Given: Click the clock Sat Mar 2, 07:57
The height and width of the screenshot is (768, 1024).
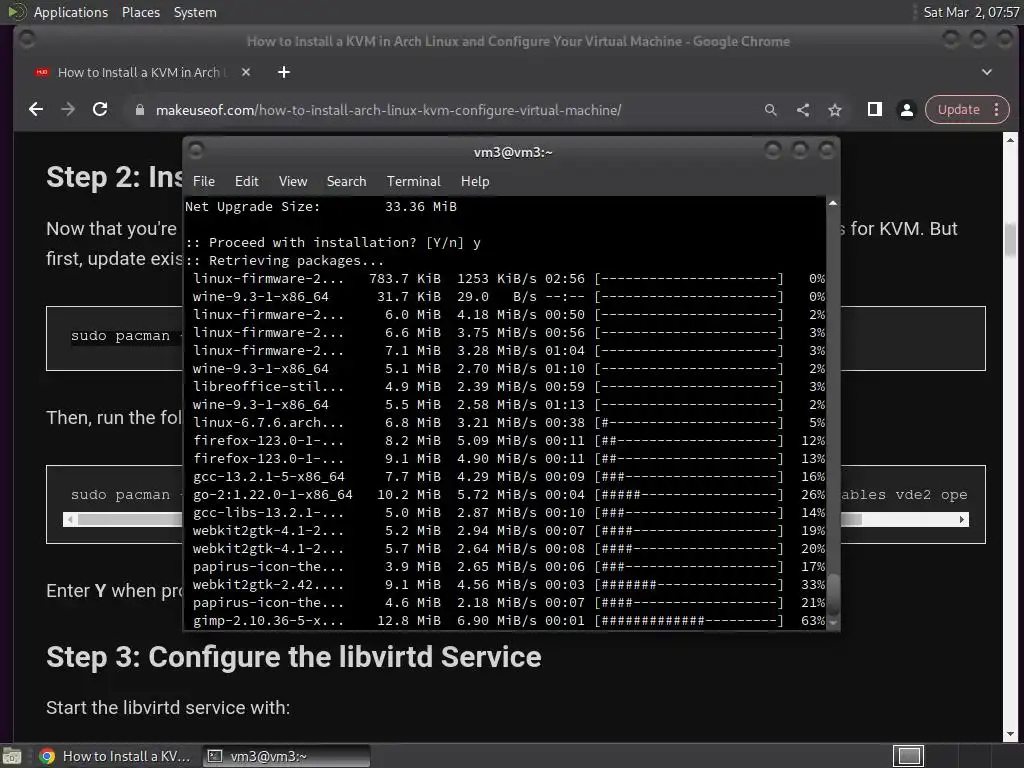Looking at the screenshot, I should 971,12.
